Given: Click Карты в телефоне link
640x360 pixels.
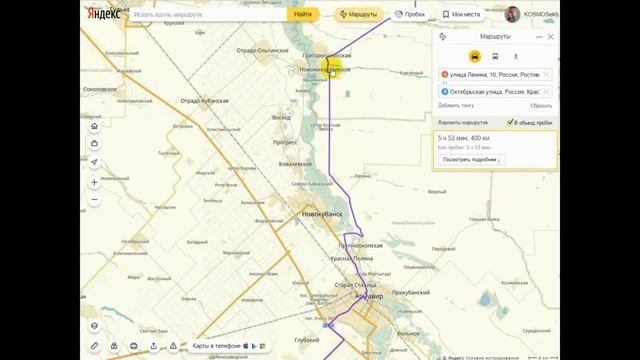Looking at the screenshot, I should 216,346.
